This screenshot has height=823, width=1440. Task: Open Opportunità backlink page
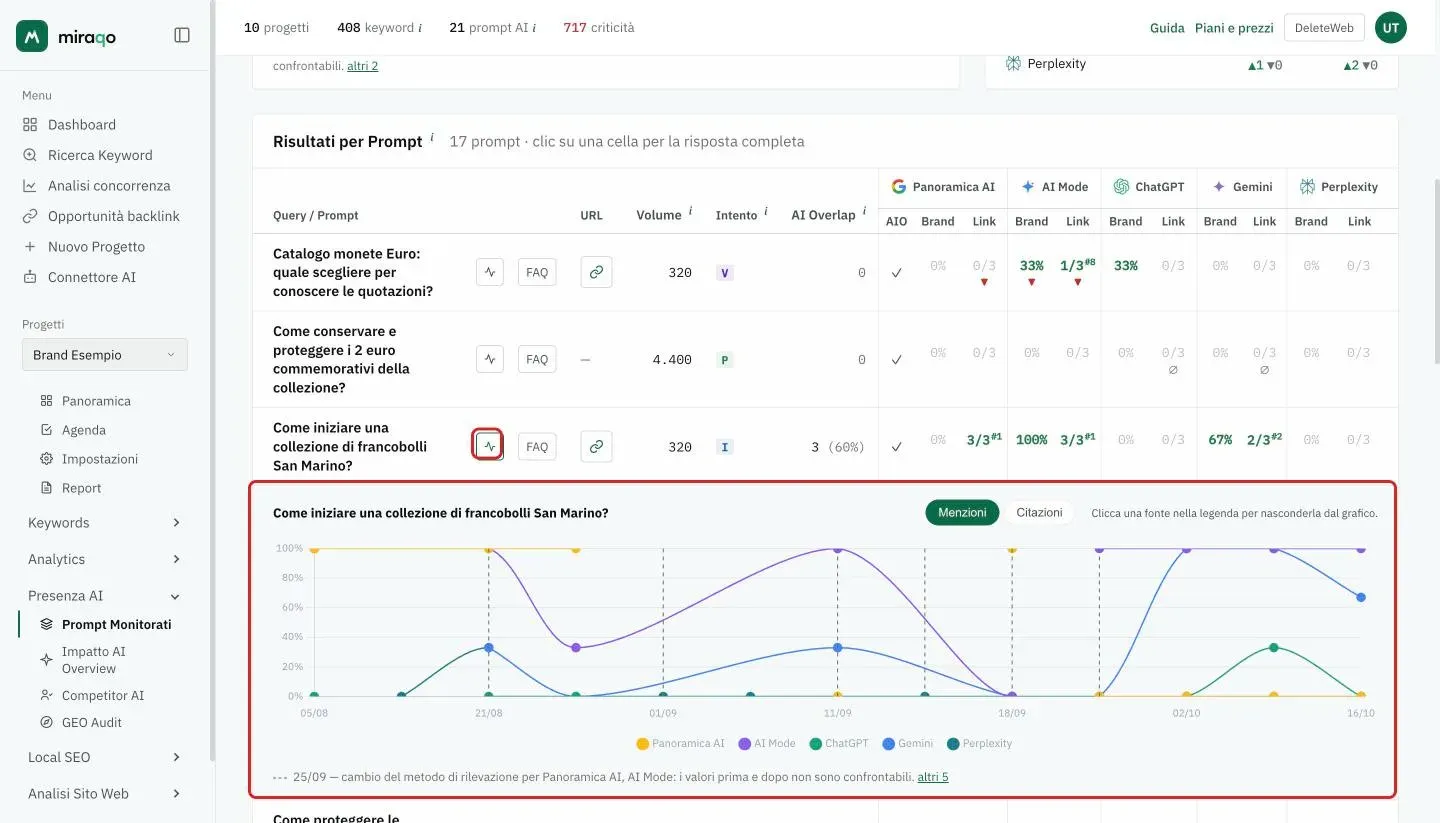pyautogui.click(x=113, y=216)
